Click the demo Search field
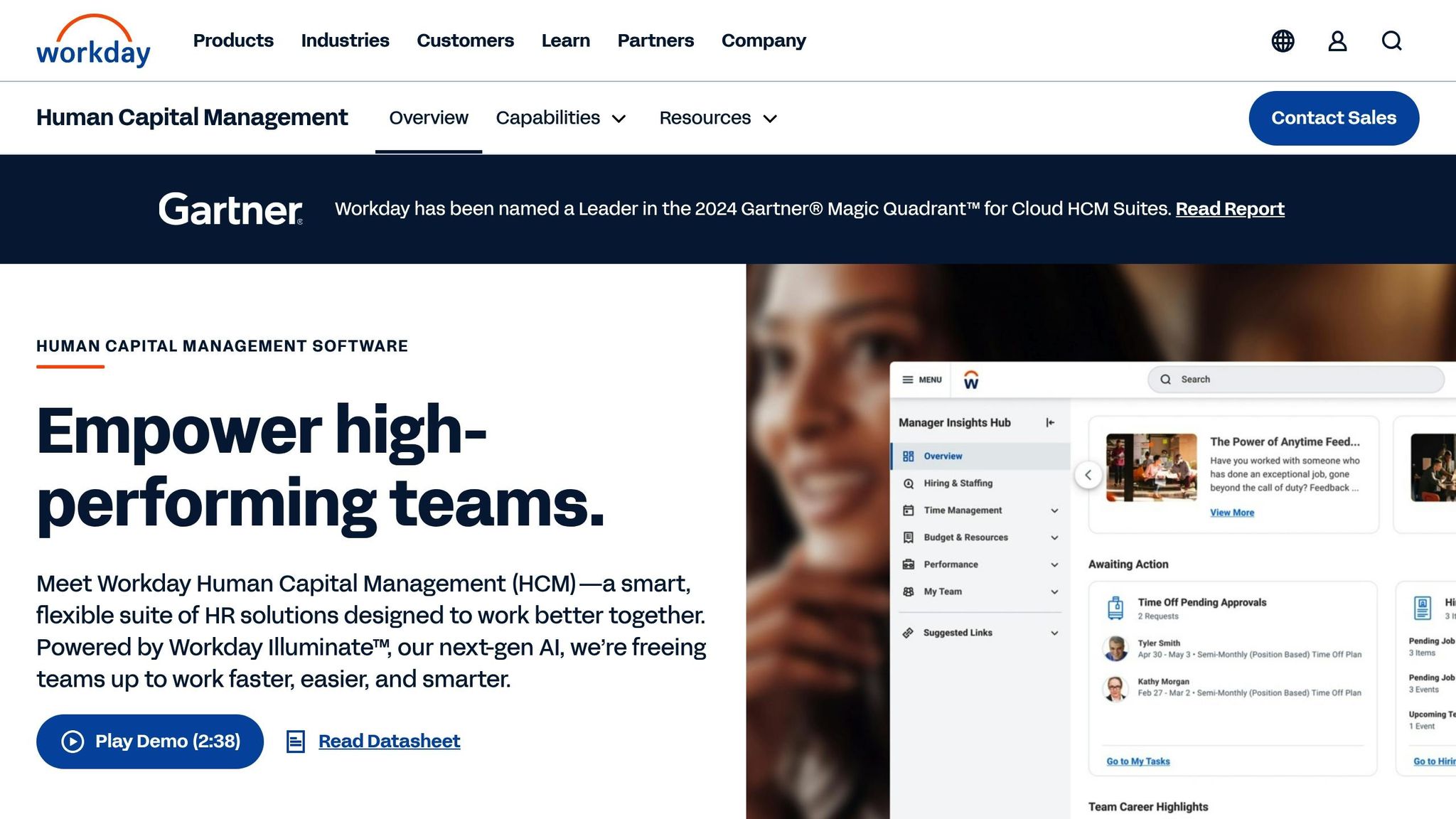 [x=1296, y=380]
